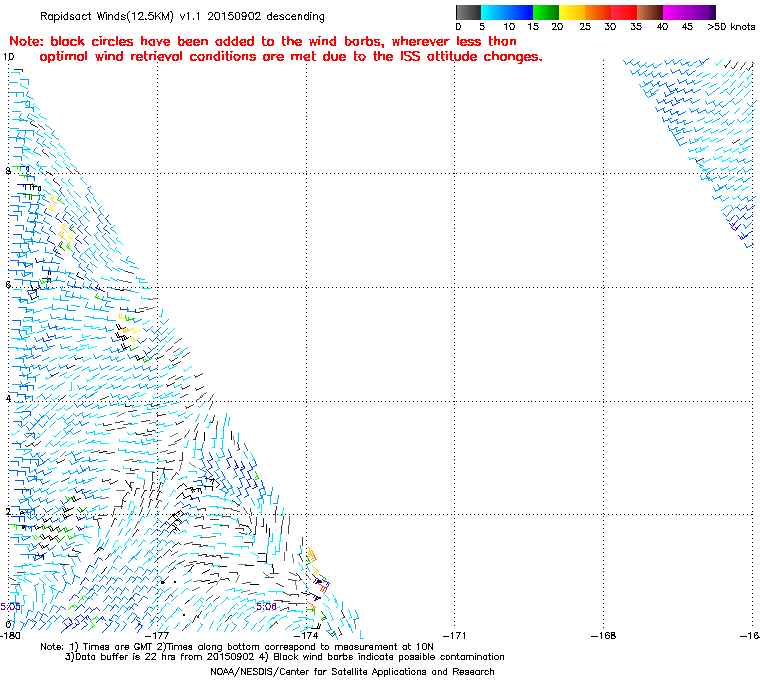Click the '>50 knots' legend label
Viewport: 760px width, 688px height.
731,27
